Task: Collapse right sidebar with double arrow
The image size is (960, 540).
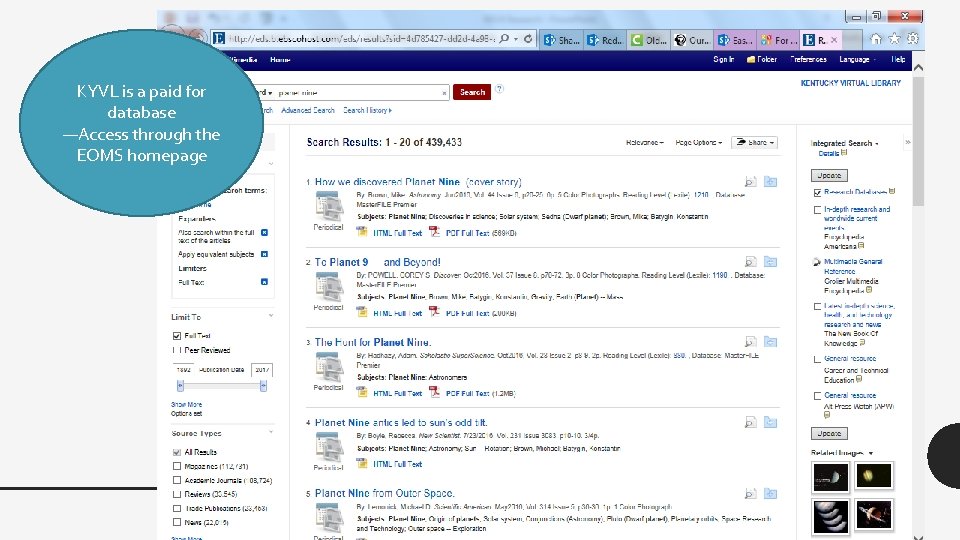Action: point(907,142)
